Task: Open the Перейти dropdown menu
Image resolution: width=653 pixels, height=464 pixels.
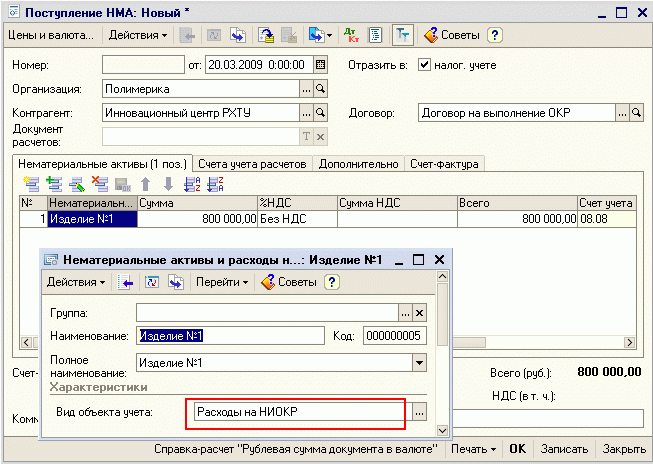Action: point(222,282)
